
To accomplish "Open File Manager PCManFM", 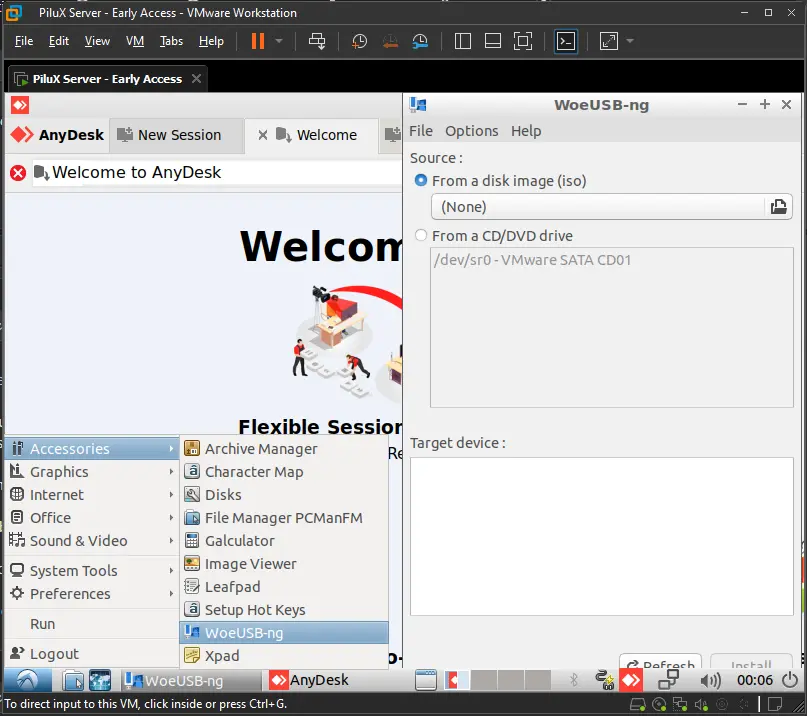I will [284, 517].
